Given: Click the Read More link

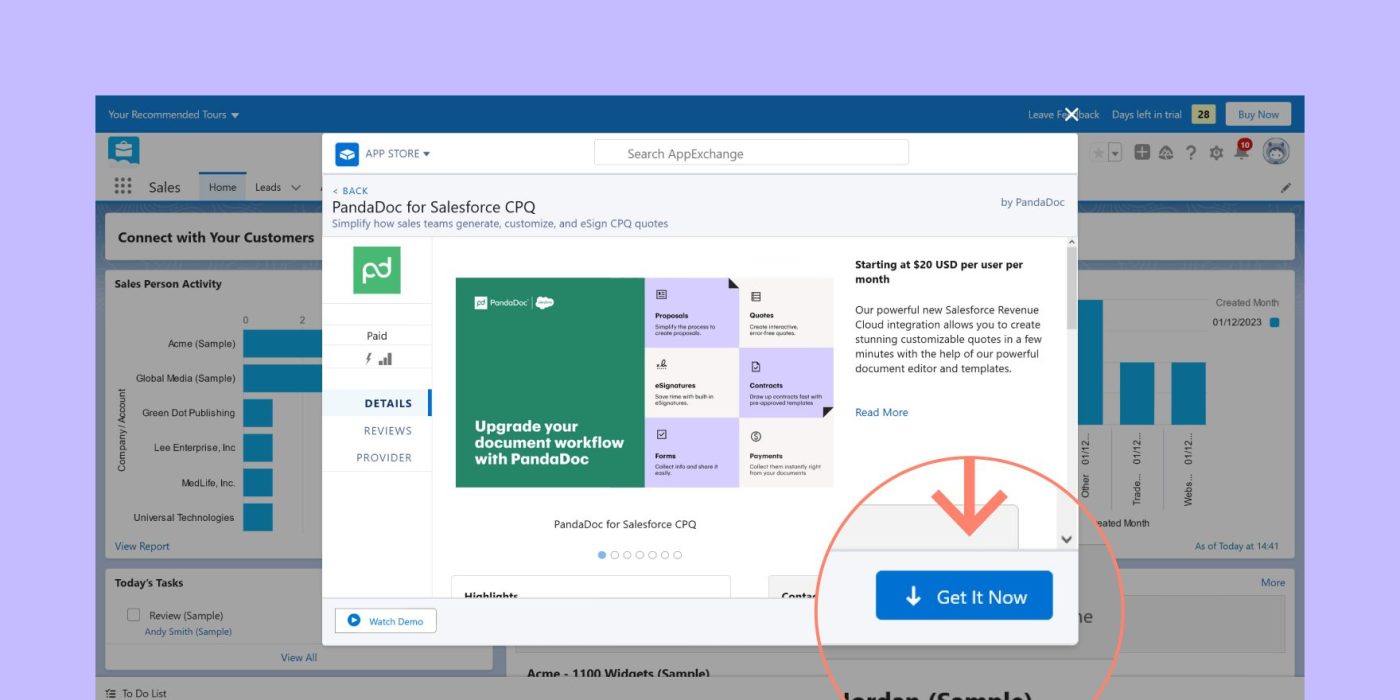Looking at the screenshot, I should tap(881, 412).
